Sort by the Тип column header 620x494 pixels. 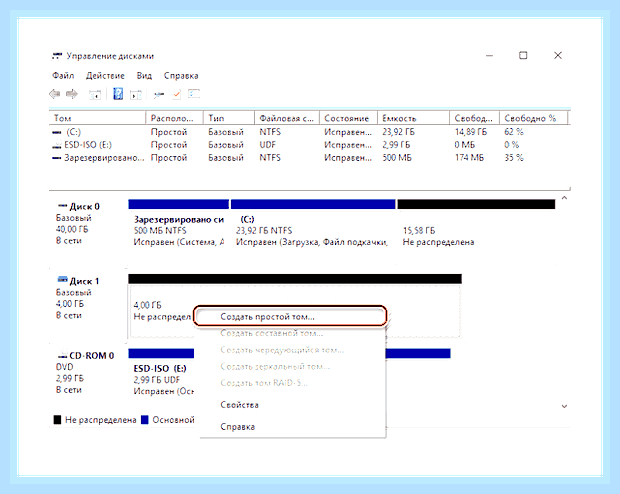pos(229,118)
